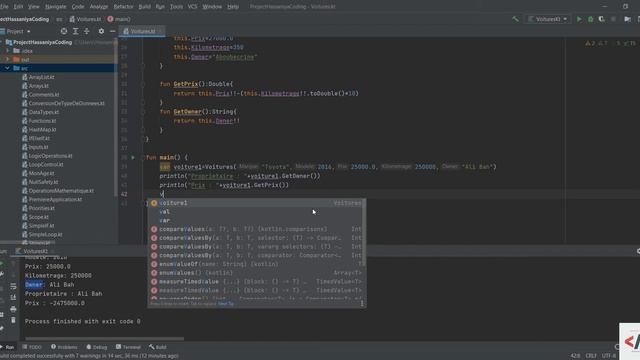The height and width of the screenshot is (360, 640).
Task: Choose enumValueOf from the completion list
Action: pos(256,264)
